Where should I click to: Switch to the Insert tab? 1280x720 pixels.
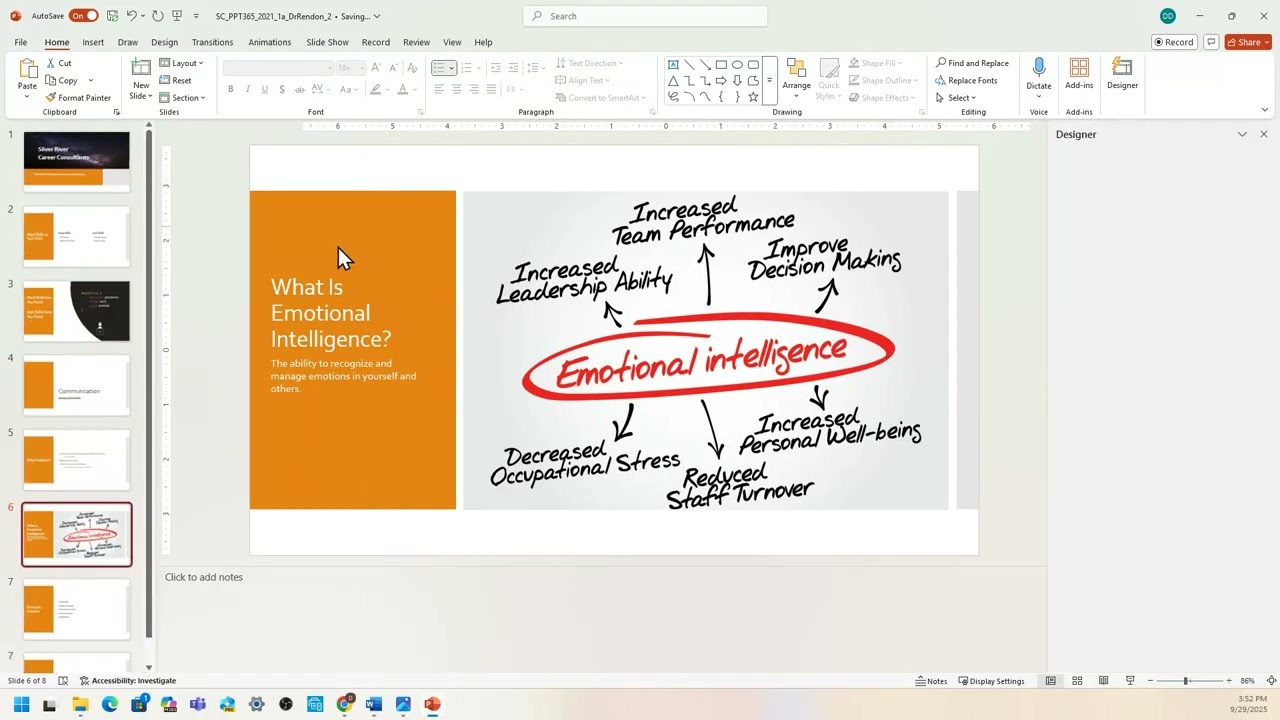pos(93,42)
